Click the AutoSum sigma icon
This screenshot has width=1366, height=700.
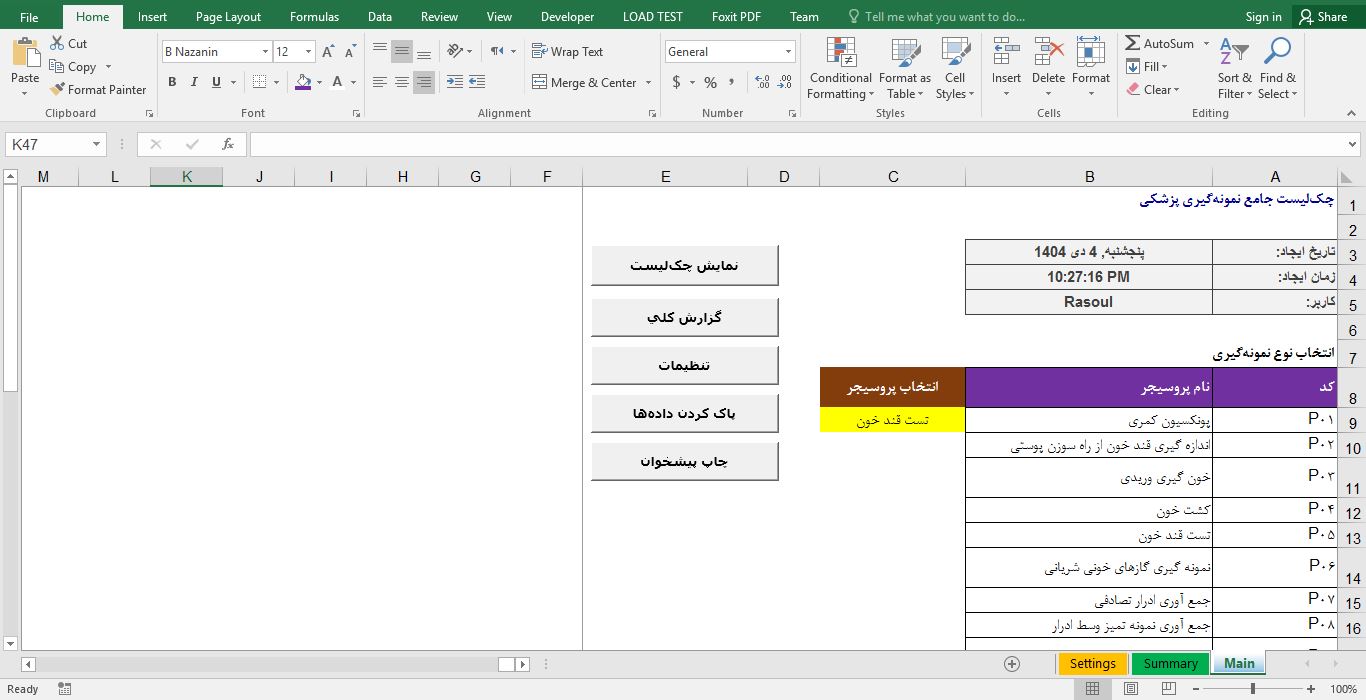[1133, 44]
